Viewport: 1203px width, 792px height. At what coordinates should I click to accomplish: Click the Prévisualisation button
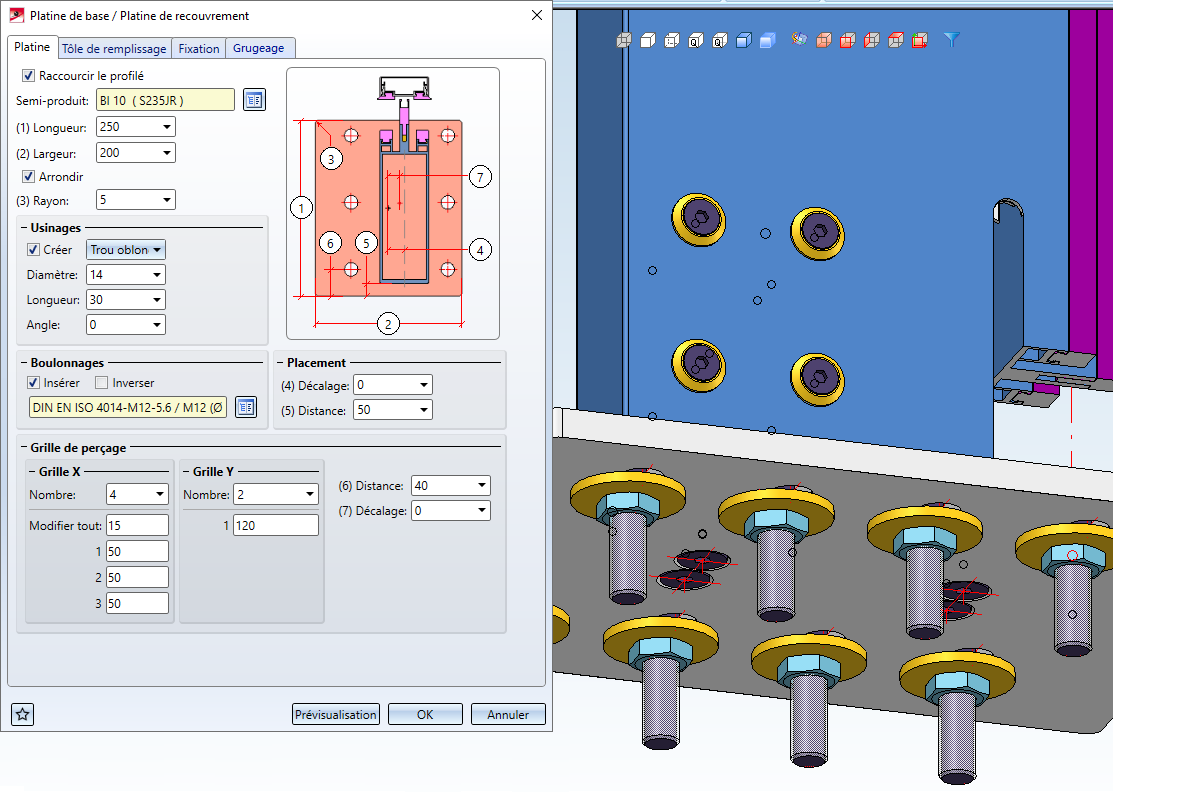(x=336, y=714)
